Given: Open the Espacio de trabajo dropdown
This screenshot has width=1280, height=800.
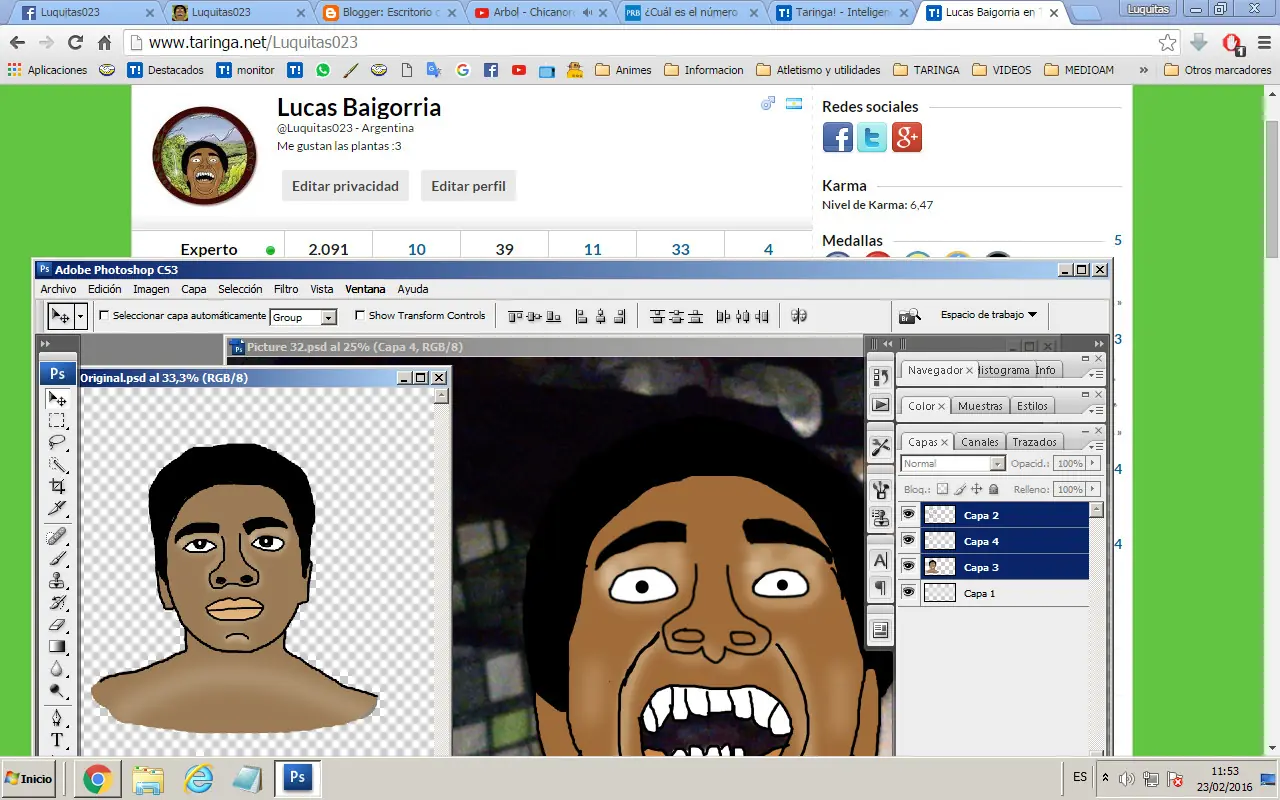Looking at the screenshot, I should (x=988, y=315).
